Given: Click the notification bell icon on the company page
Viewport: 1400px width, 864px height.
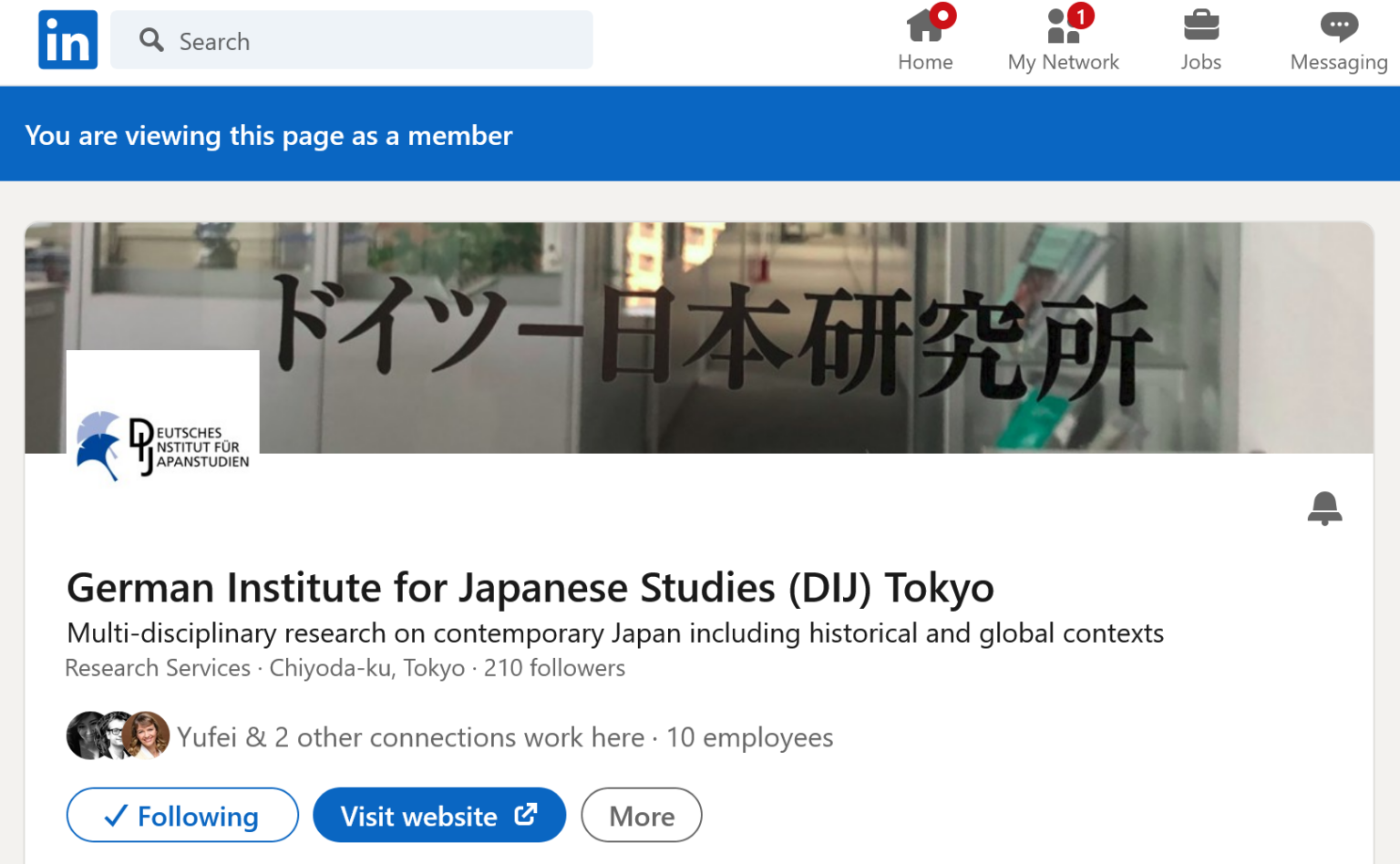Looking at the screenshot, I should (1324, 509).
